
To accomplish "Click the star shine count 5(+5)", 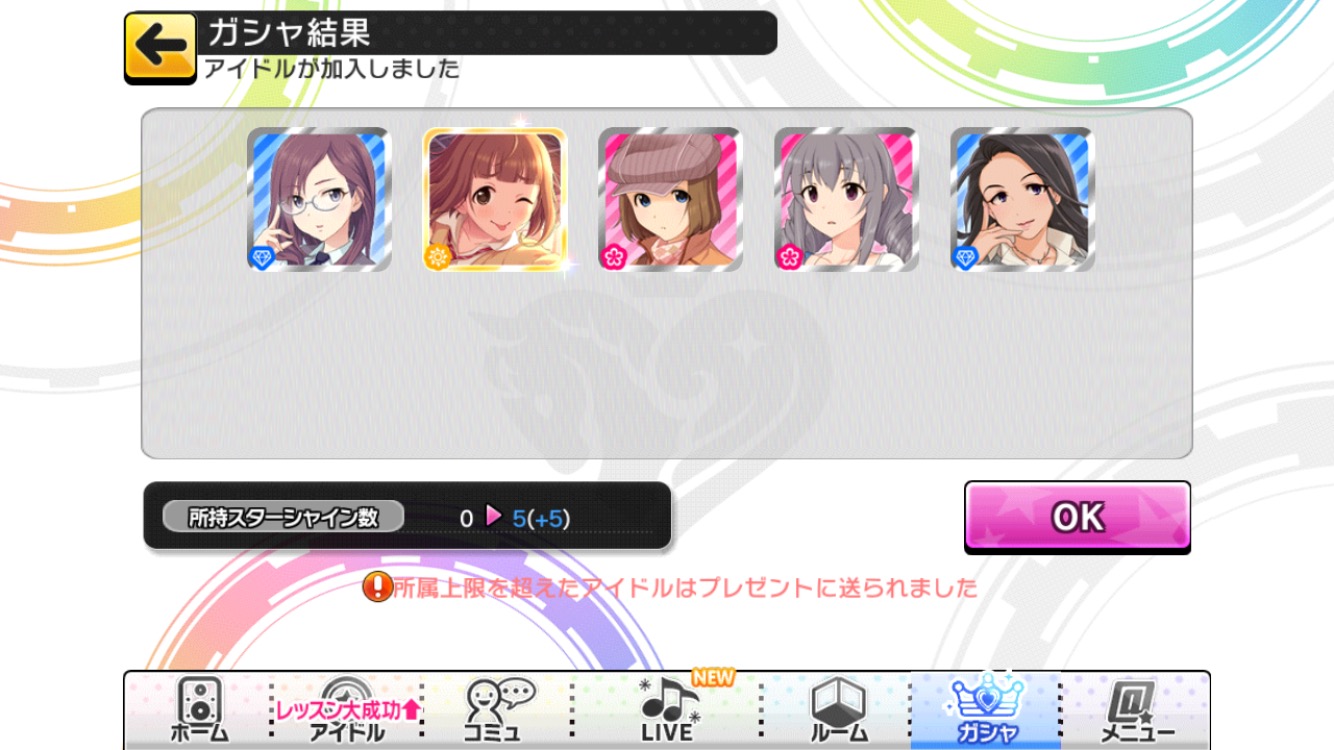I will [x=541, y=518].
